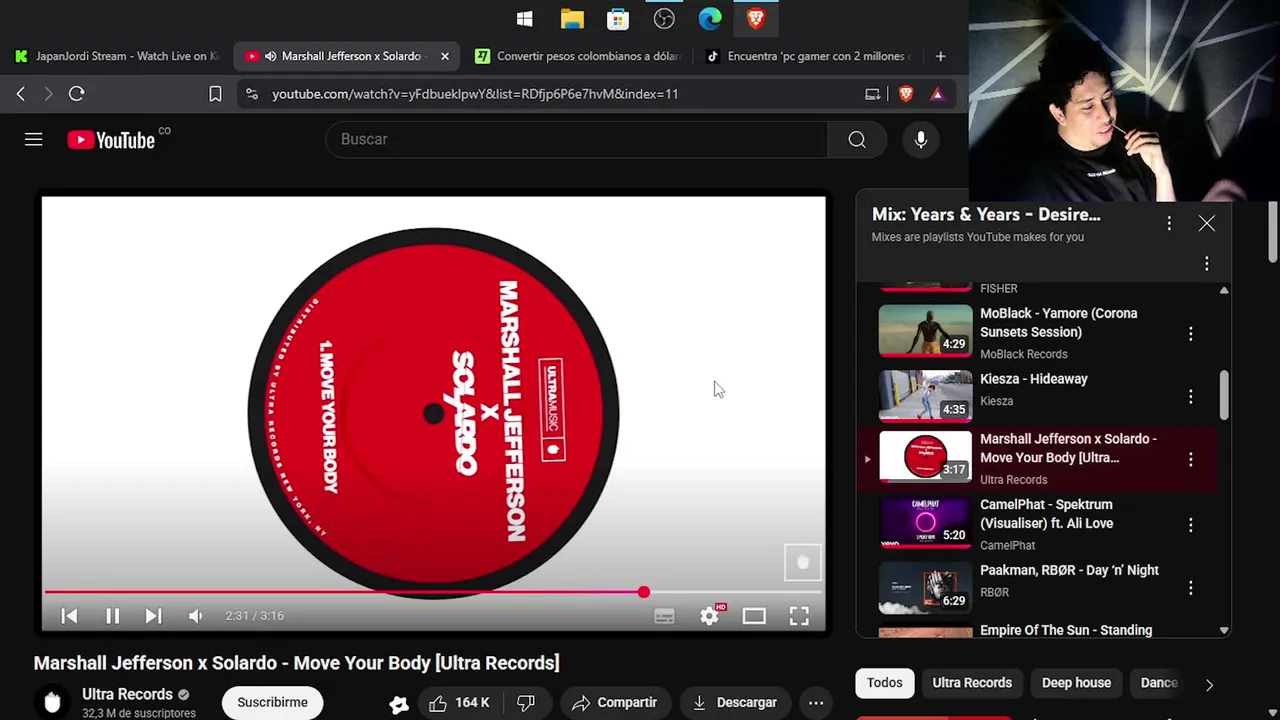Enter fullscreen mode

799,616
